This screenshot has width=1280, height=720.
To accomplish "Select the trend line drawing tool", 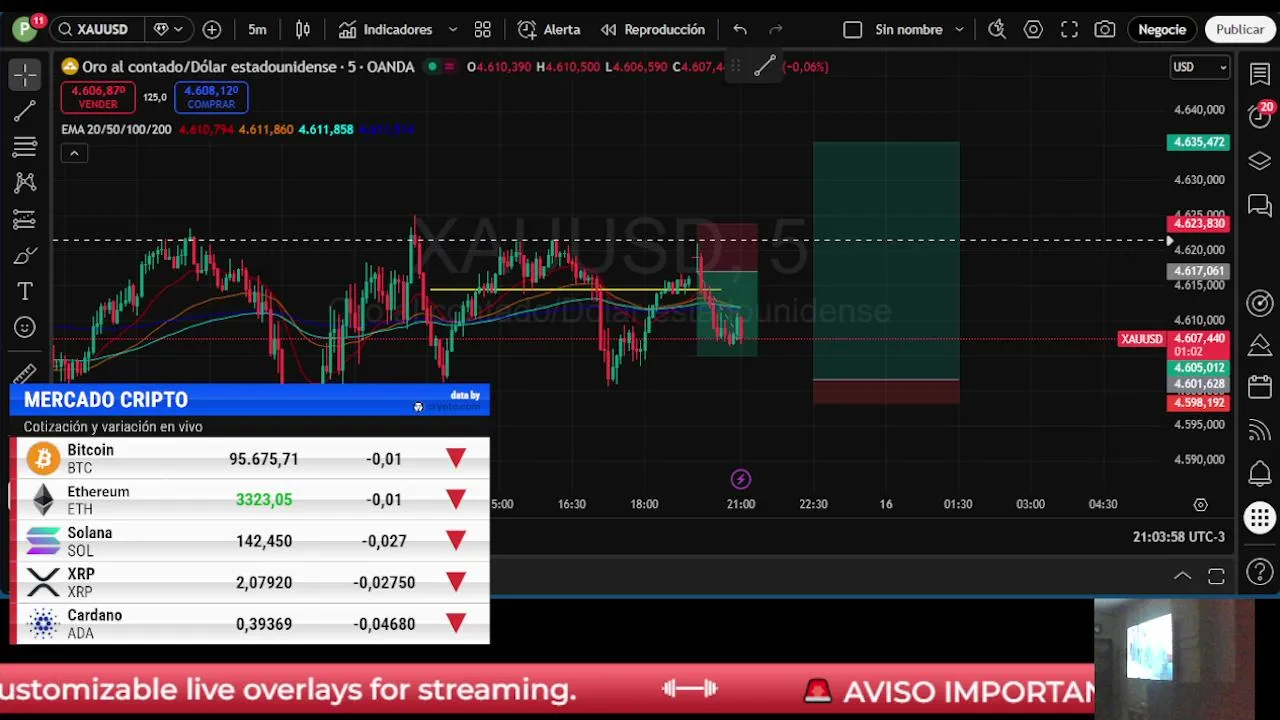I will (x=25, y=111).
